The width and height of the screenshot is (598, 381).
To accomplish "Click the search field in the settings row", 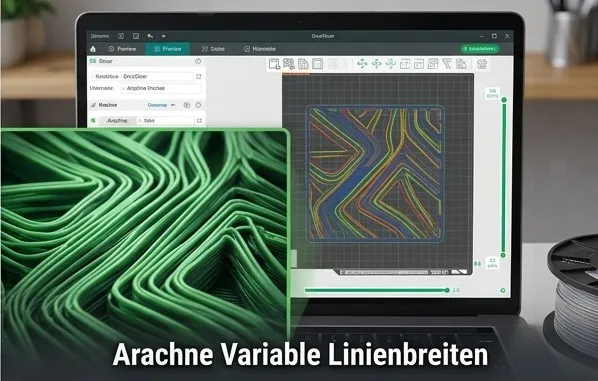I will [166, 121].
